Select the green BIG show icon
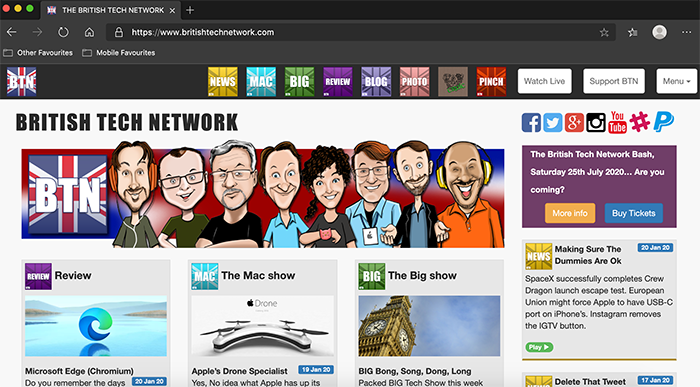 pyautogui.click(x=300, y=82)
